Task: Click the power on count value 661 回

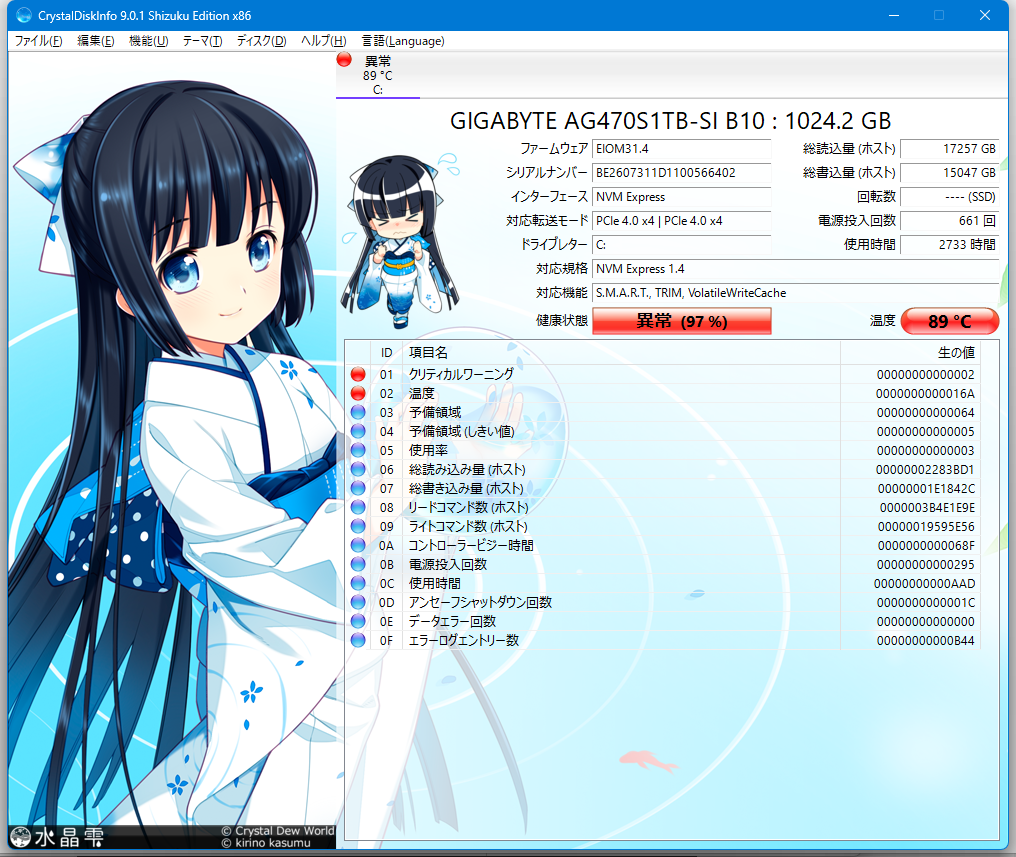Action: 950,221
